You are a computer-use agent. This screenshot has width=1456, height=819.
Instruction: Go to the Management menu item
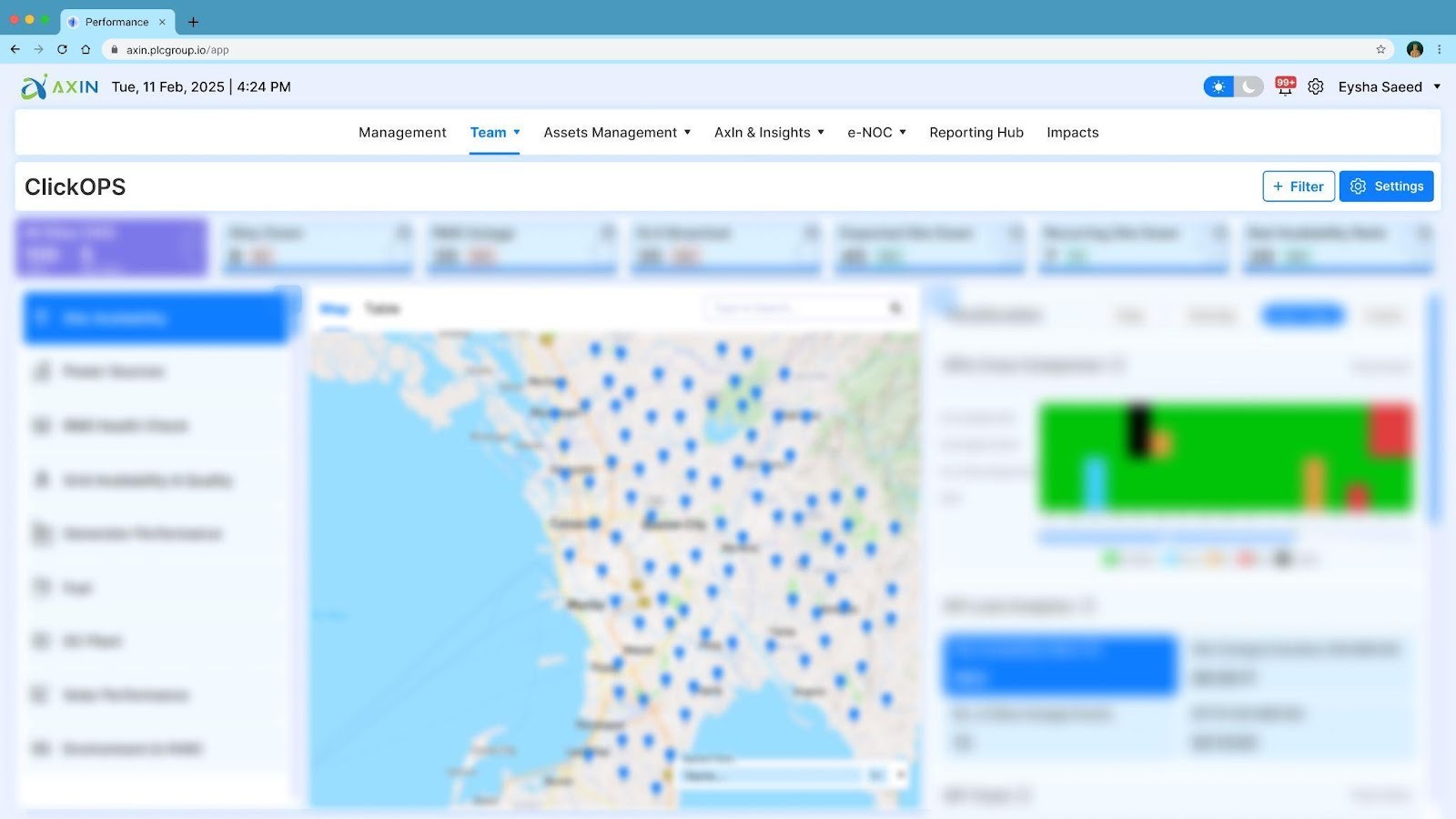point(402,133)
